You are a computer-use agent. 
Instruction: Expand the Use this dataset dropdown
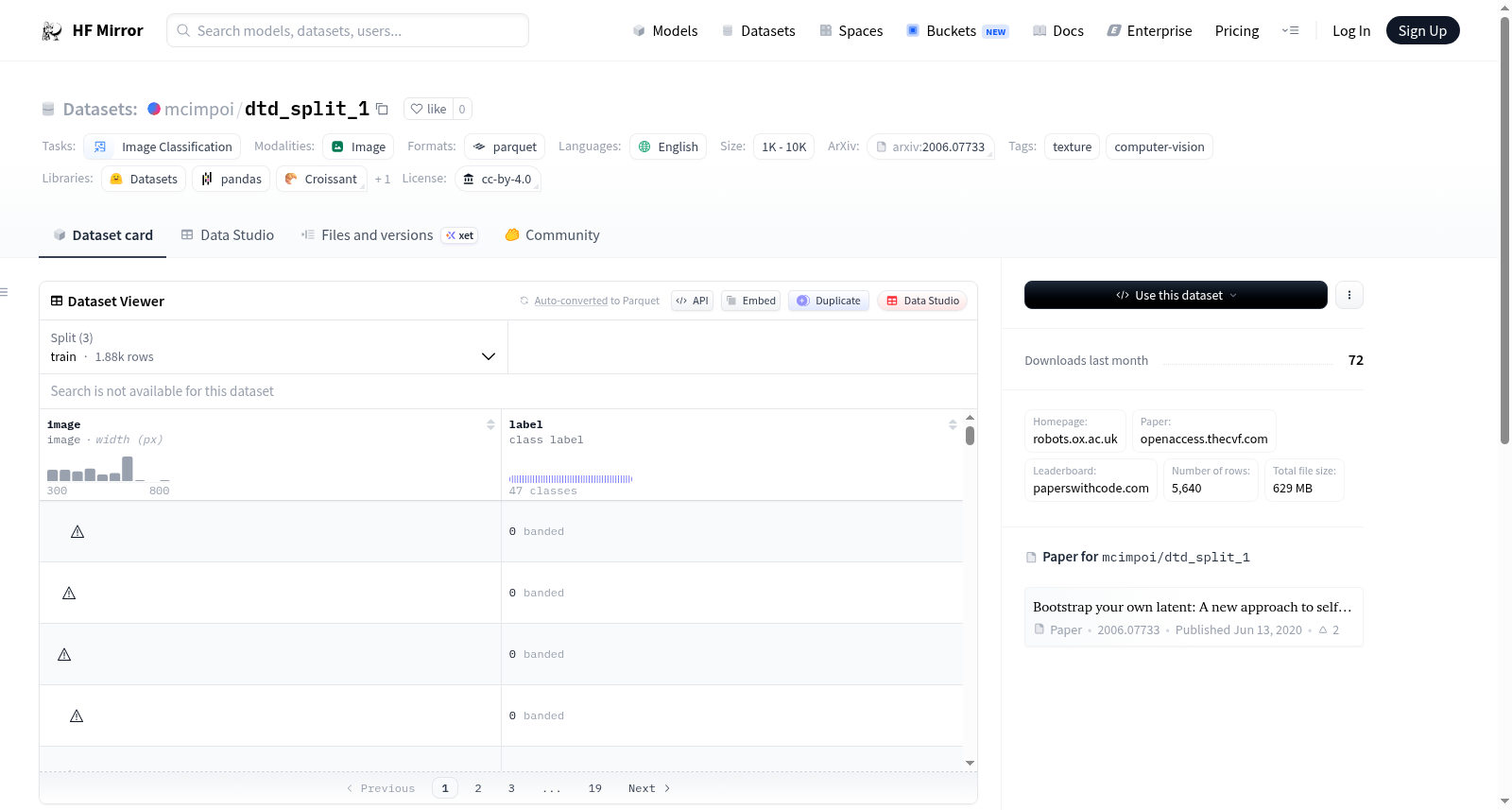(1176, 295)
